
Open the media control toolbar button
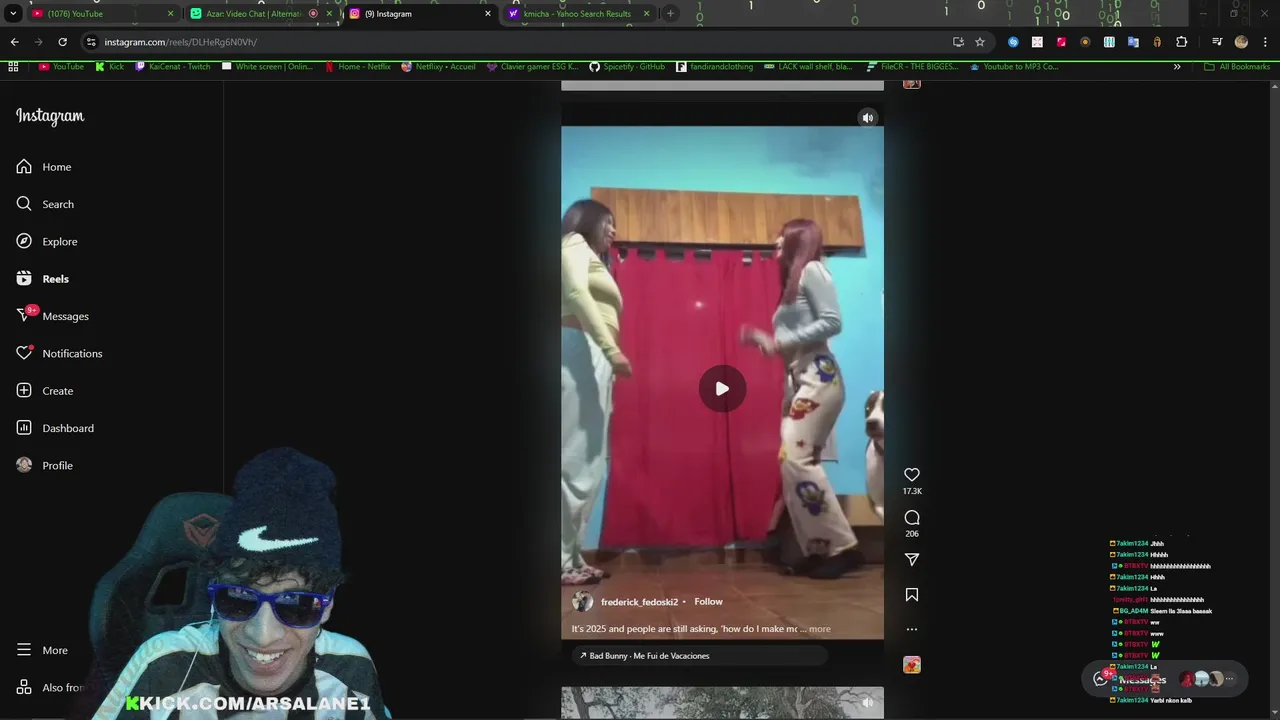pos(1217,42)
